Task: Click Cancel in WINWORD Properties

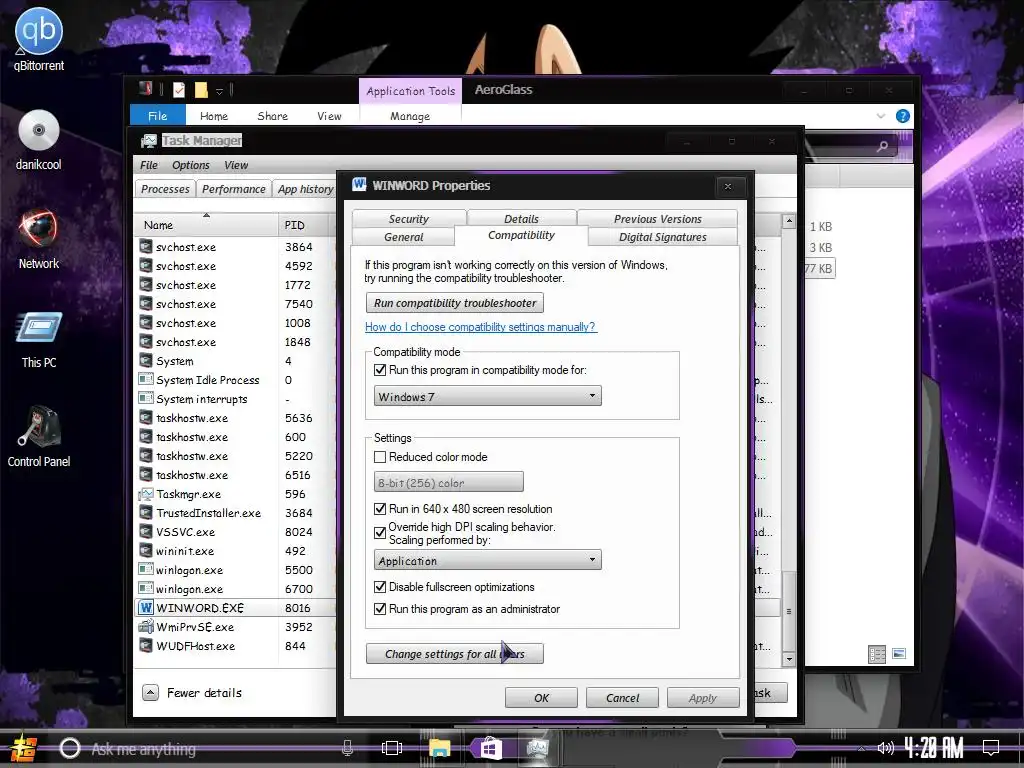Action: (622, 698)
